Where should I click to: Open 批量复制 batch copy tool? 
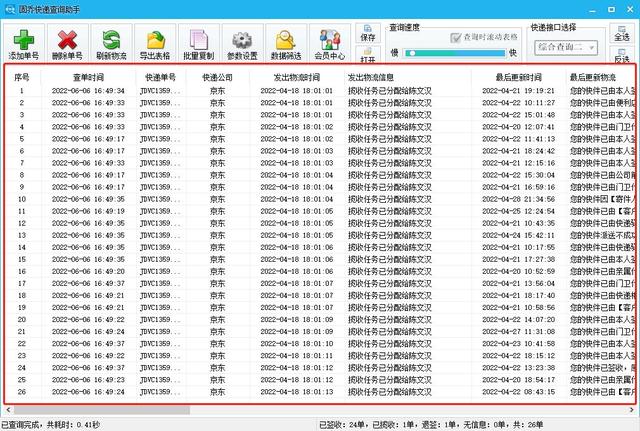click(x=199, y=40)
